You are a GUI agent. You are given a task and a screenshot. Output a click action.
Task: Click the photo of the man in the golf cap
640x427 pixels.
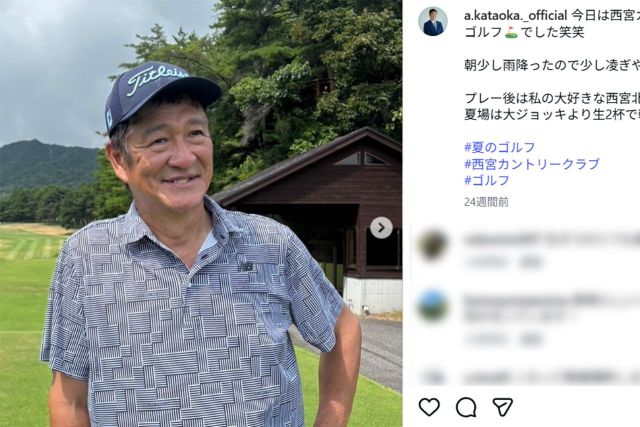tap(201, 214)
